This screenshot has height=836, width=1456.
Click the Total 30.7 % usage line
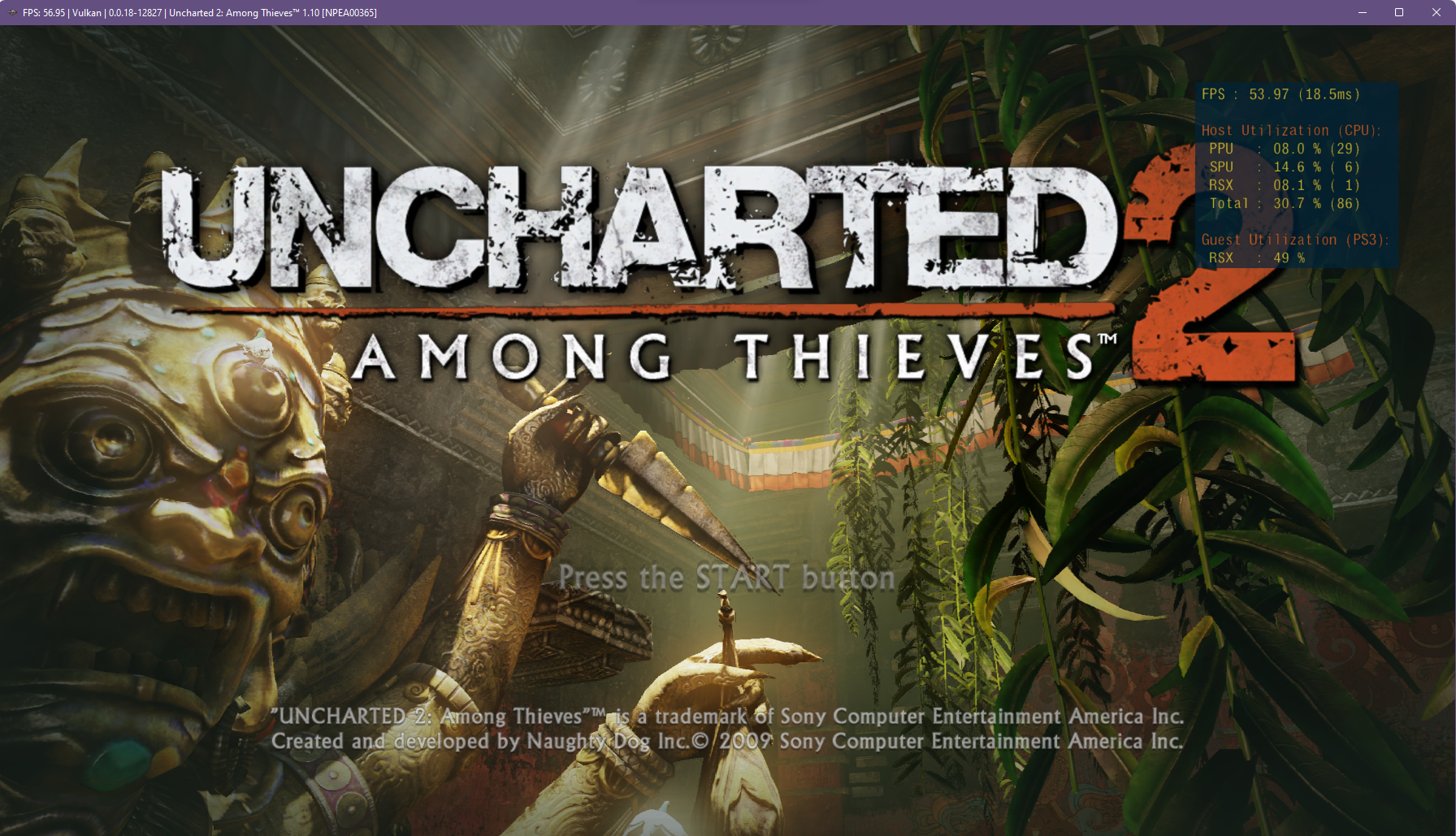(x=1284, y=203)
